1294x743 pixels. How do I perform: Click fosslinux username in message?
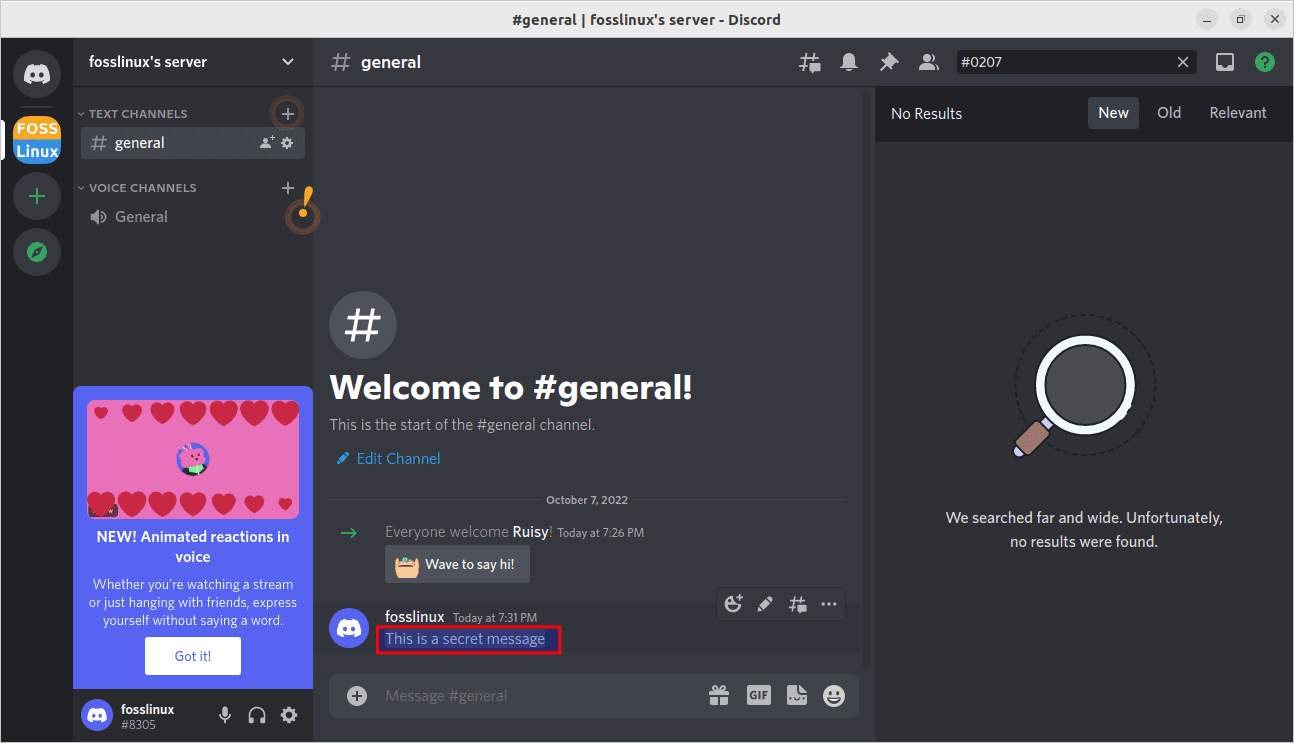point(414,617)
